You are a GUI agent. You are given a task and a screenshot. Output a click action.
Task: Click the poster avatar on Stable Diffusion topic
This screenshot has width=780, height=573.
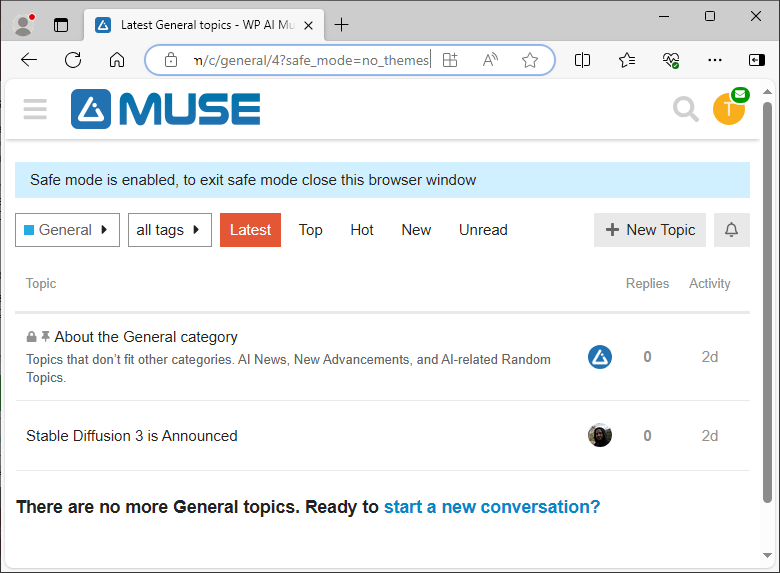[x=600, y=435]
